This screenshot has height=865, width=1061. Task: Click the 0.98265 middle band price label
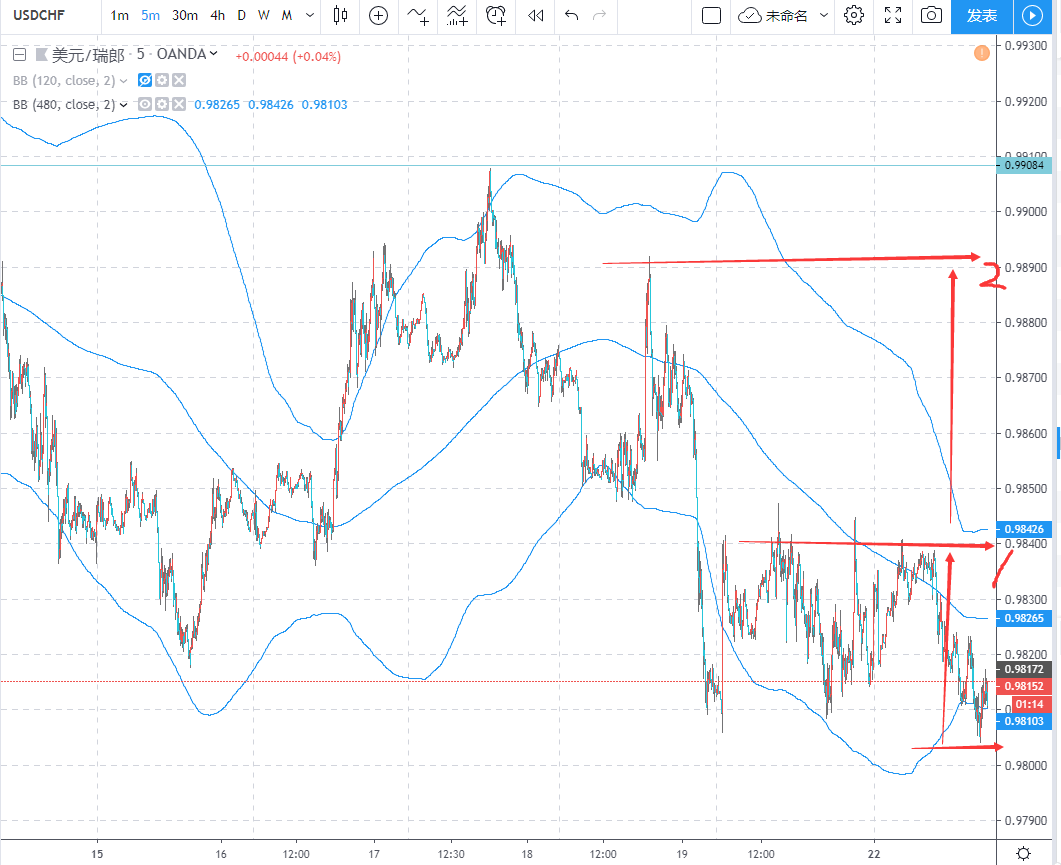click(x=1024, y=618)
